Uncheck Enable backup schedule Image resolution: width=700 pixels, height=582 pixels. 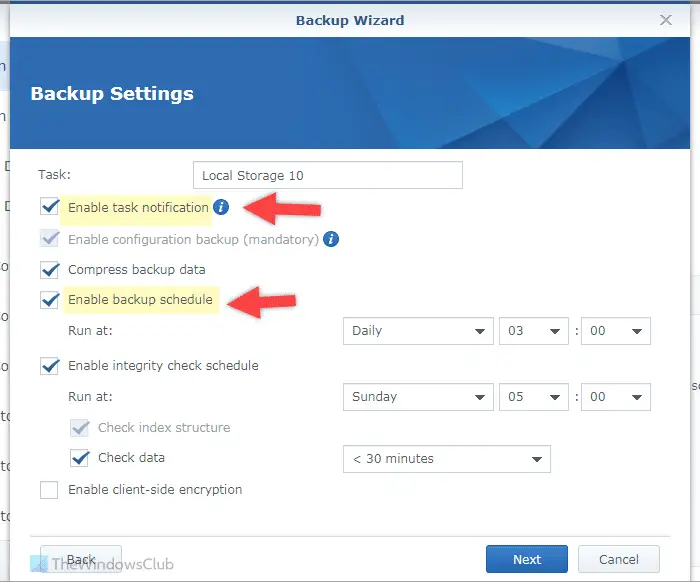(x=49, y=299)
